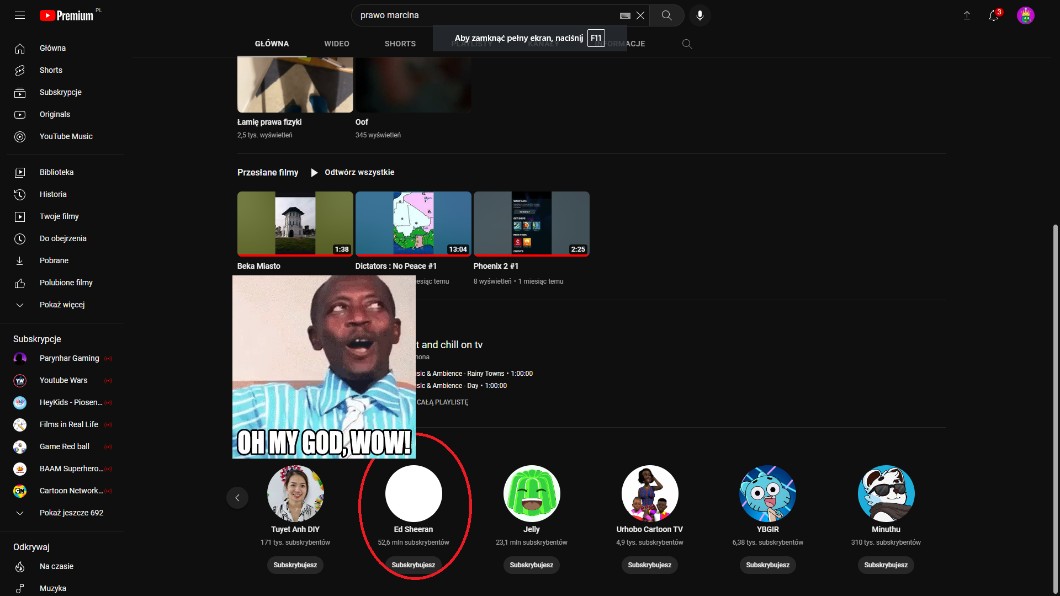Clear search text with the X
The width and height of the screenshot is (1060, 596).
coord(640,16)
